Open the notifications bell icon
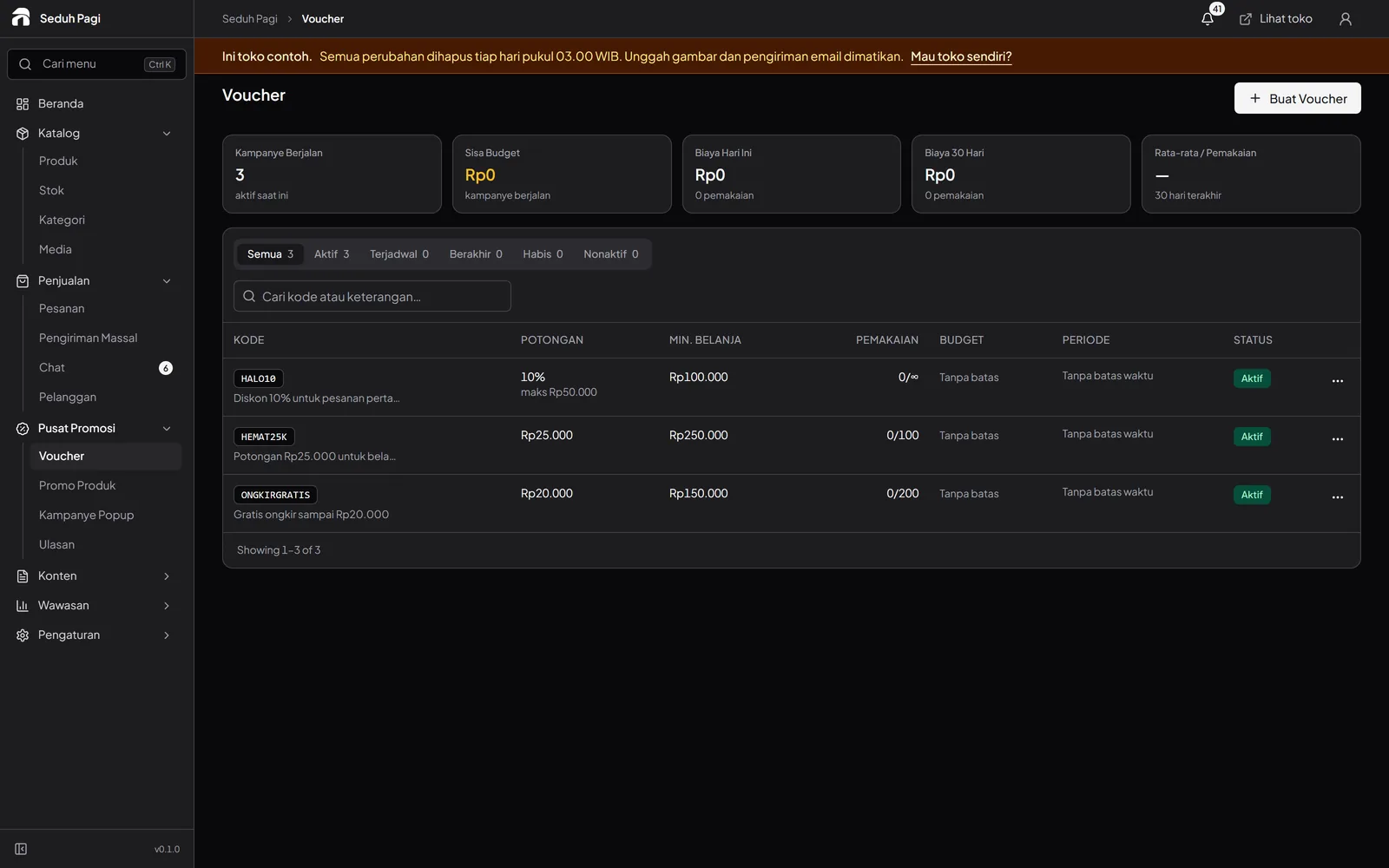 [1208, 18]
